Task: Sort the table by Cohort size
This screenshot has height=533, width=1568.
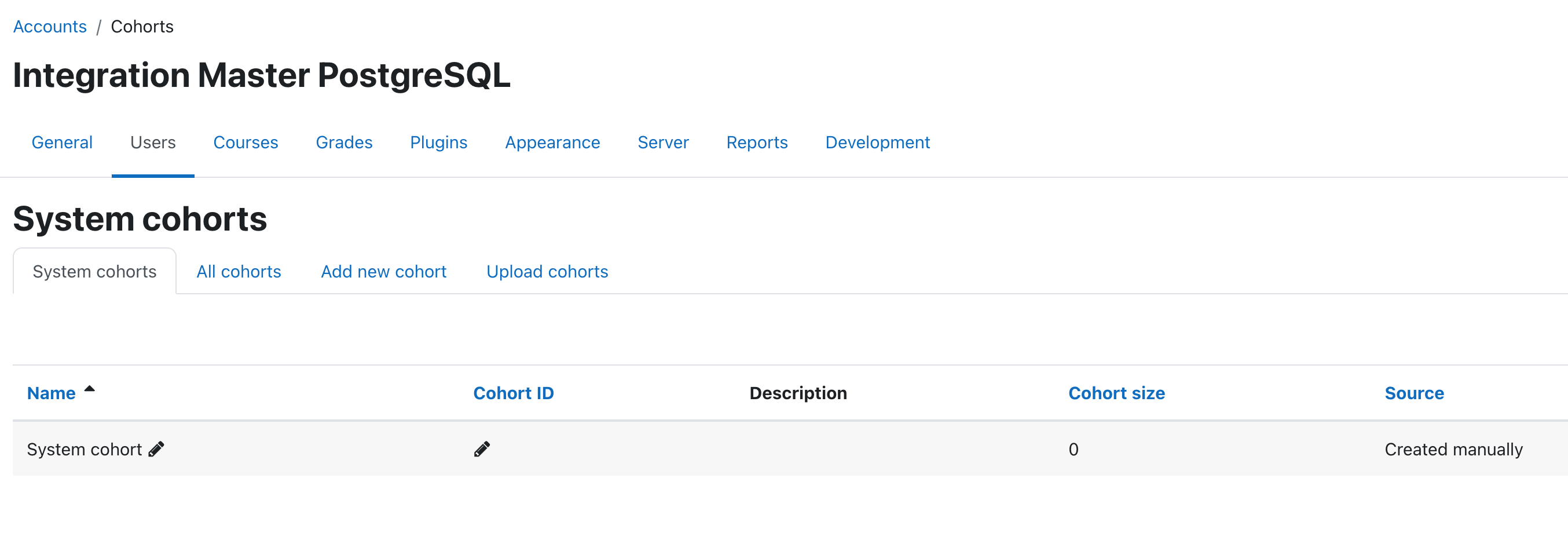Action: click(x=1116, y=393)
